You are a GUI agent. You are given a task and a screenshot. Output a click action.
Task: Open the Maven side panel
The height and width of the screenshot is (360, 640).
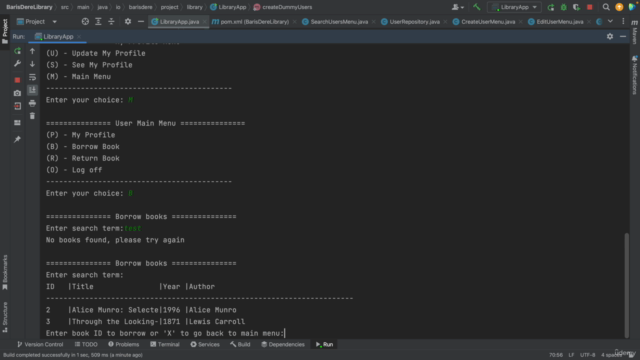point(635,31)
